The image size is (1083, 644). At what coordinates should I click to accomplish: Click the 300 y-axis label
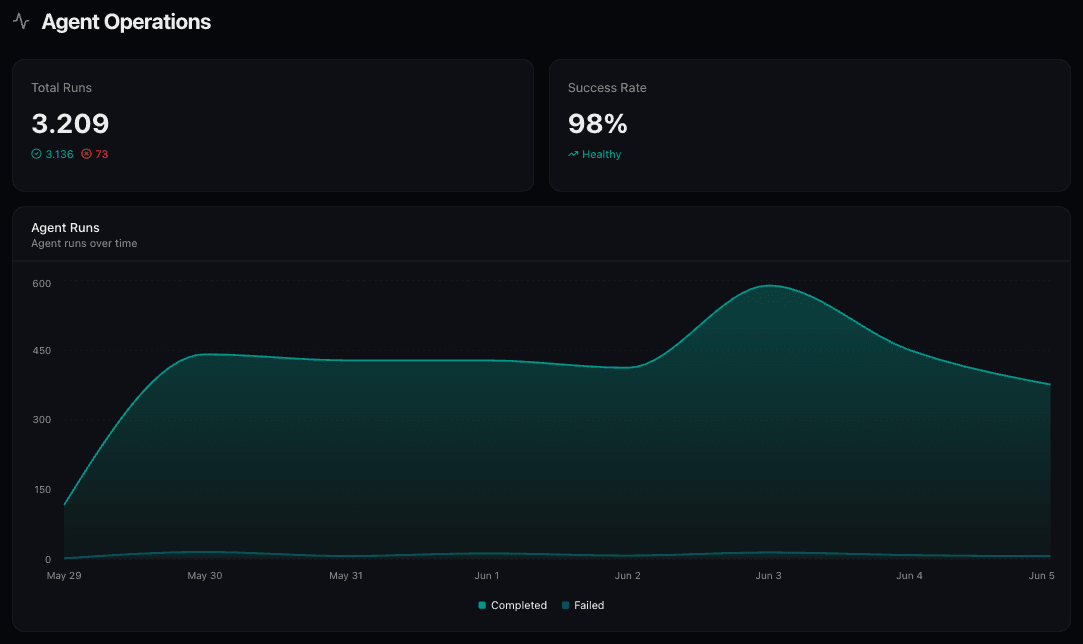pos(41,419)
